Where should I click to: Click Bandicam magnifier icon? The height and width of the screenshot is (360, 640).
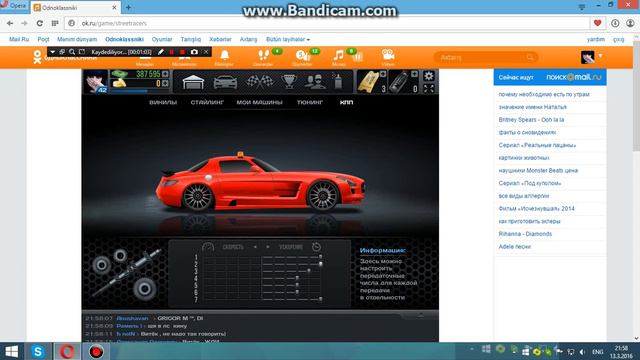pos(72,52)
